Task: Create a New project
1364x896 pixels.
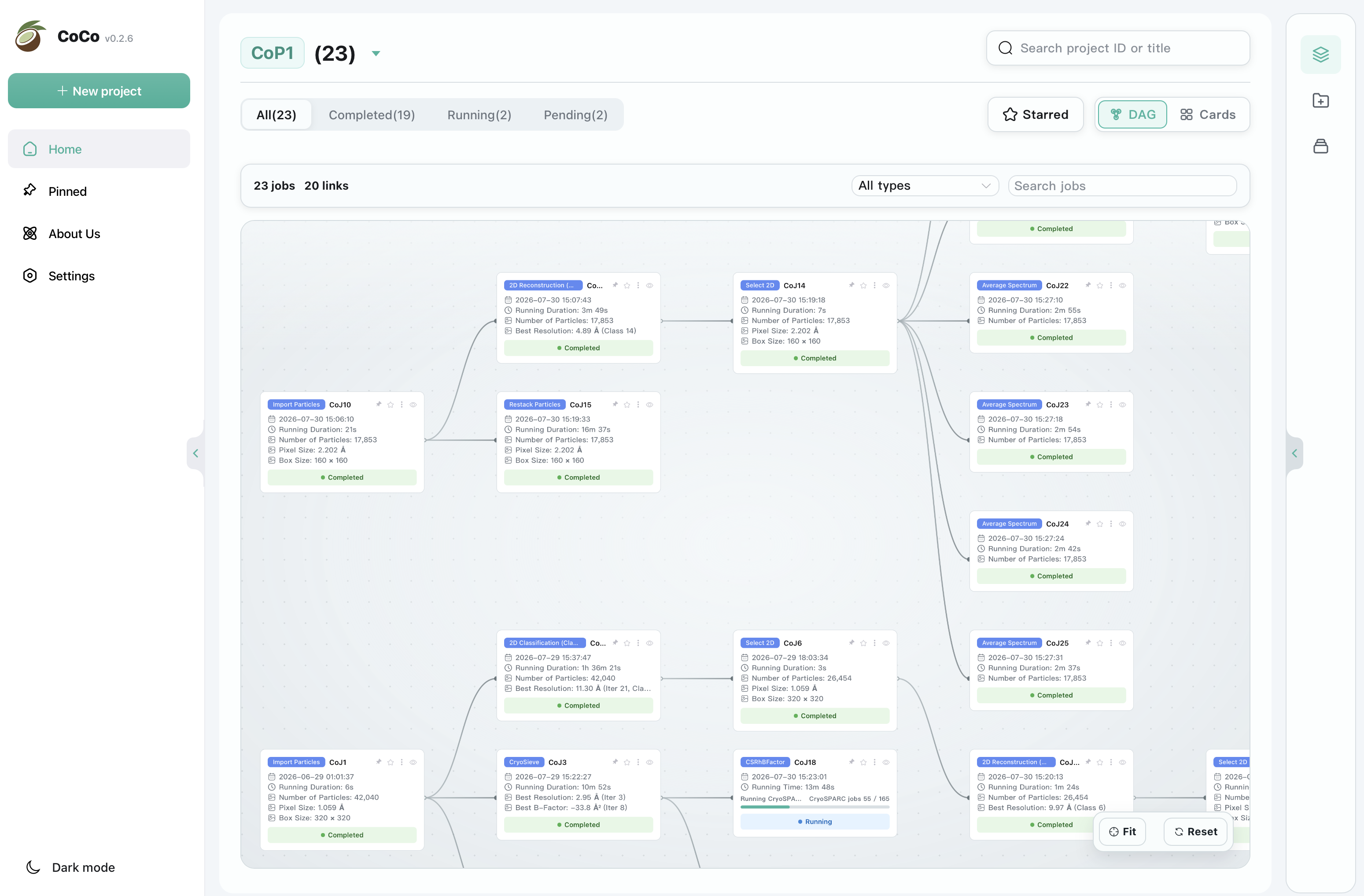Action: (99, 91)
